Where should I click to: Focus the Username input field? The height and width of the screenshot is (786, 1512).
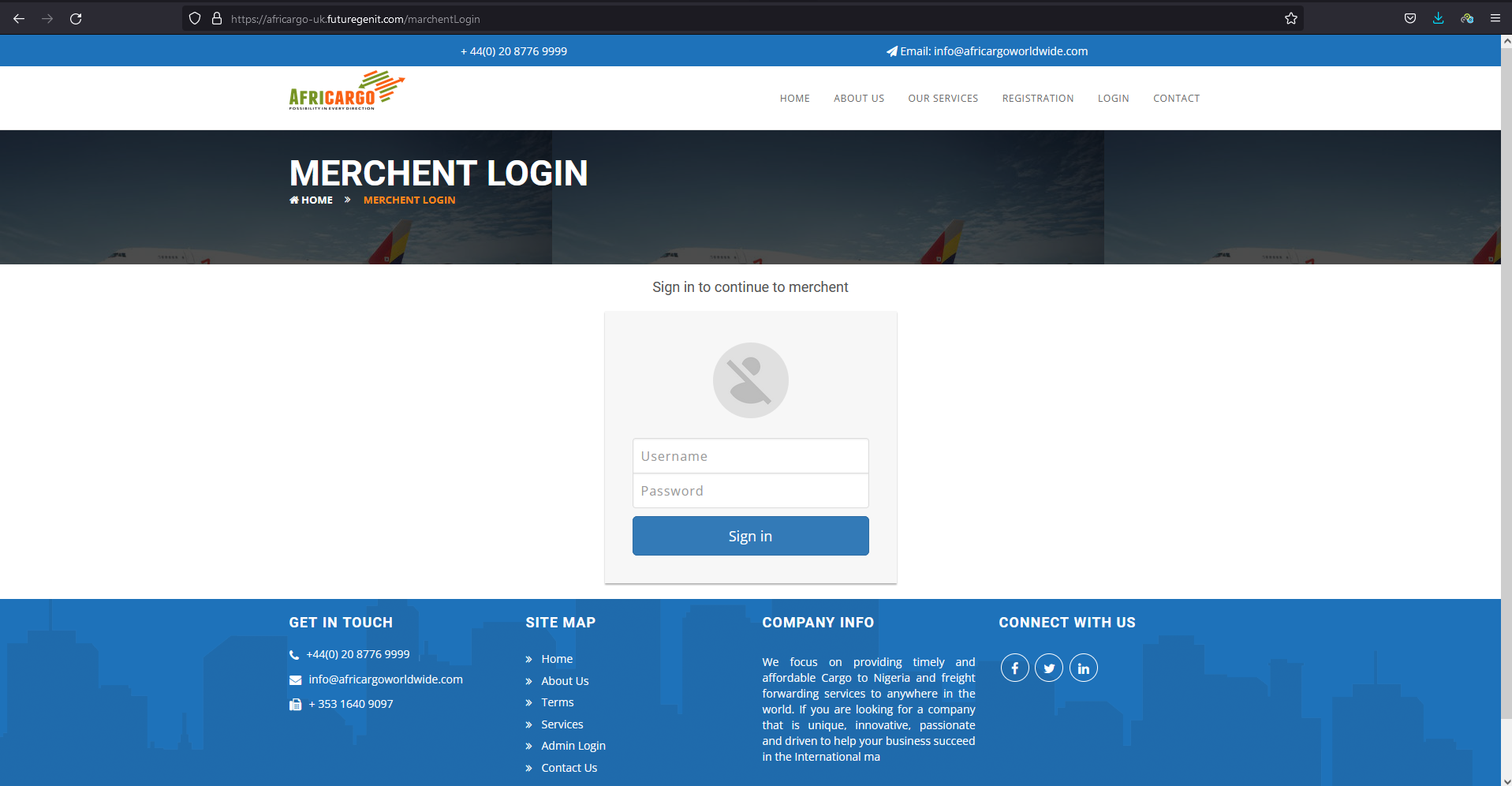click(750, 456)
